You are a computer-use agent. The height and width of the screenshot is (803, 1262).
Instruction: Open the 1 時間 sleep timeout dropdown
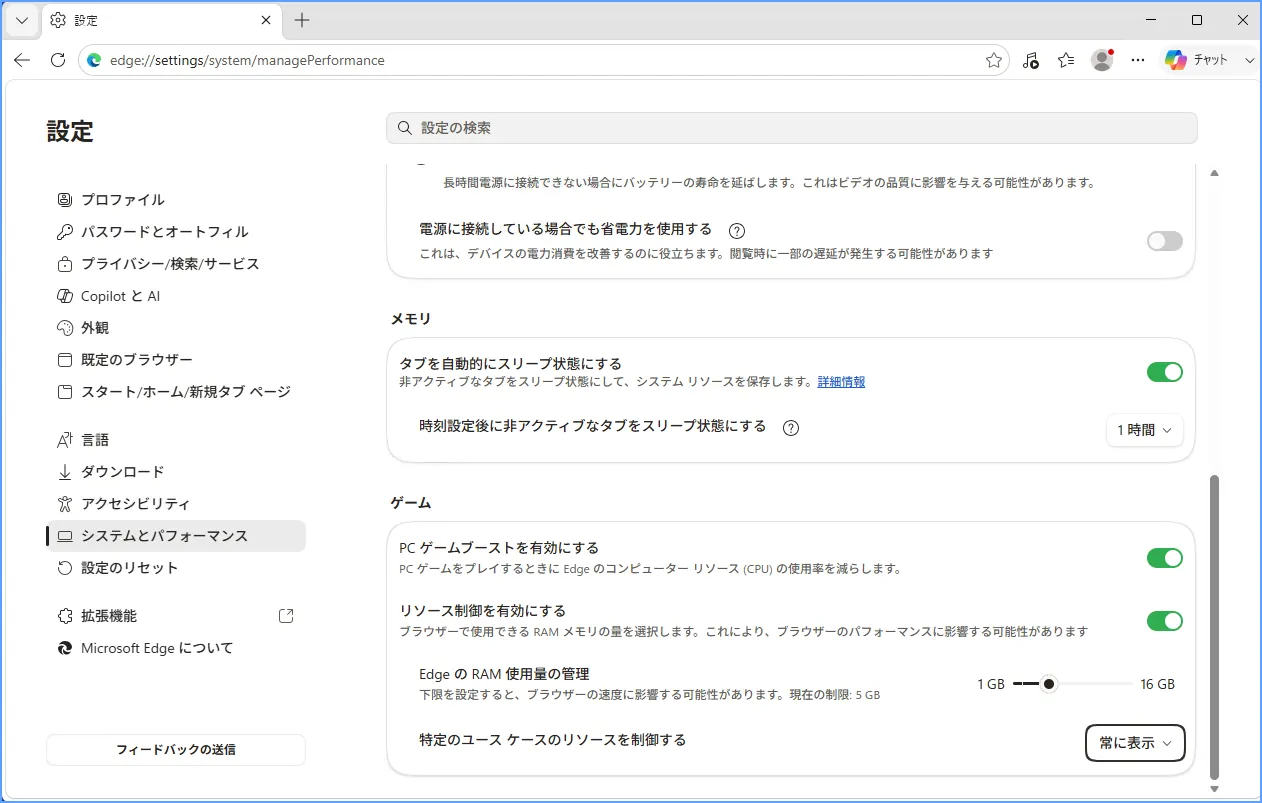1145,430
